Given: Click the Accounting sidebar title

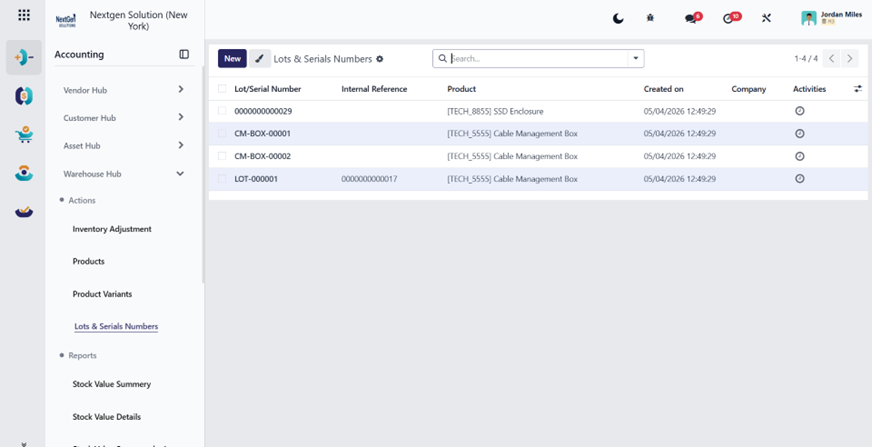Looking at the screenshot, I should 79,54.
